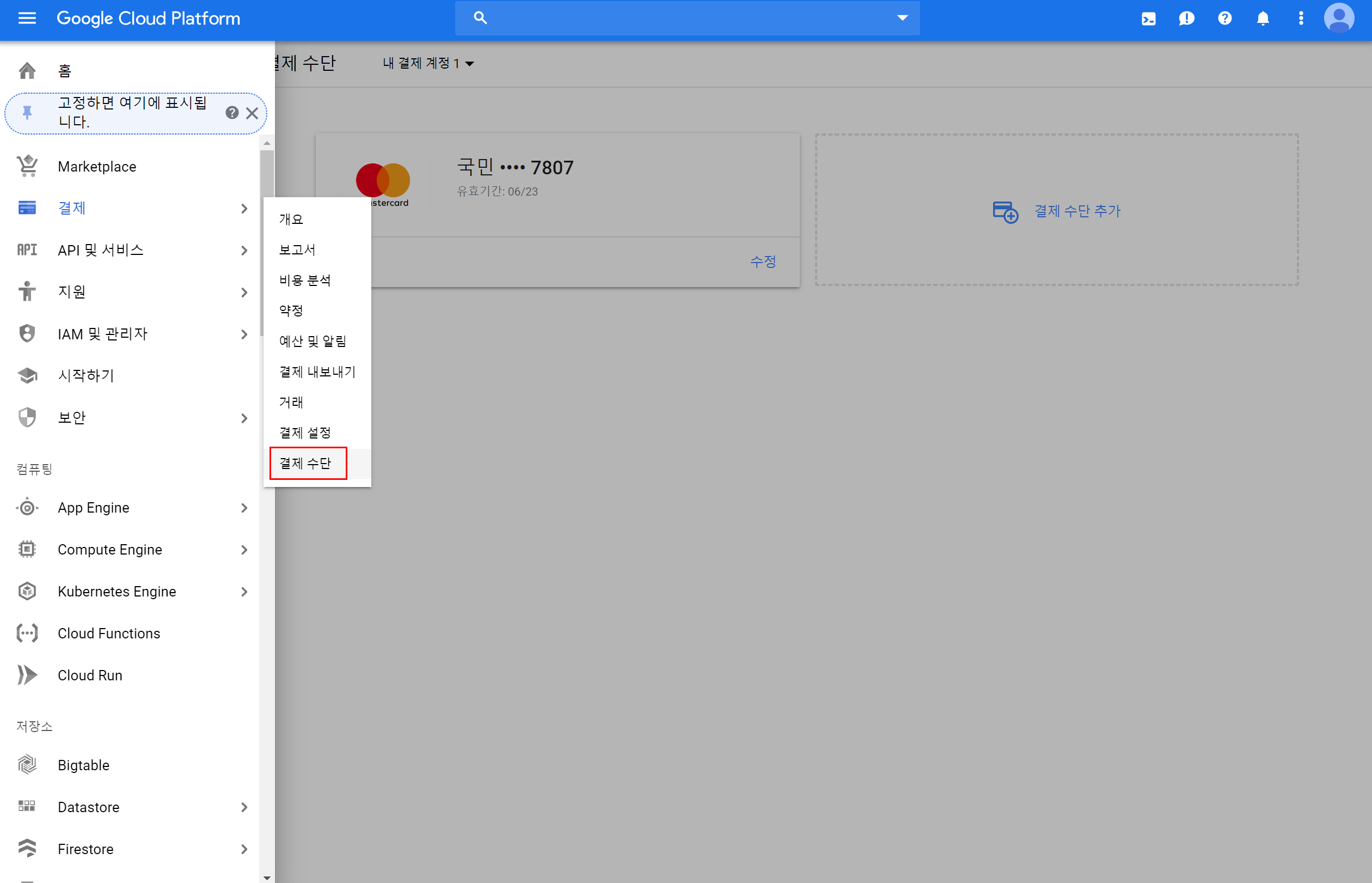
Task: Click the Cloud Run icon
Action: click(x=27, y=675)
